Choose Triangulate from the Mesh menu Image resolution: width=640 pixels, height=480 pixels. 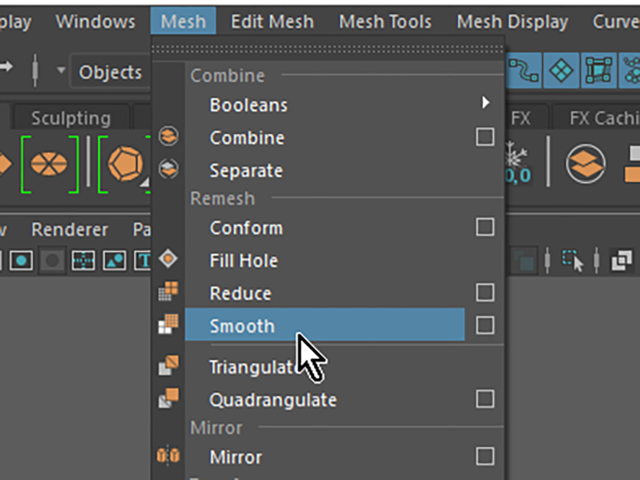[x=257, y=367]
